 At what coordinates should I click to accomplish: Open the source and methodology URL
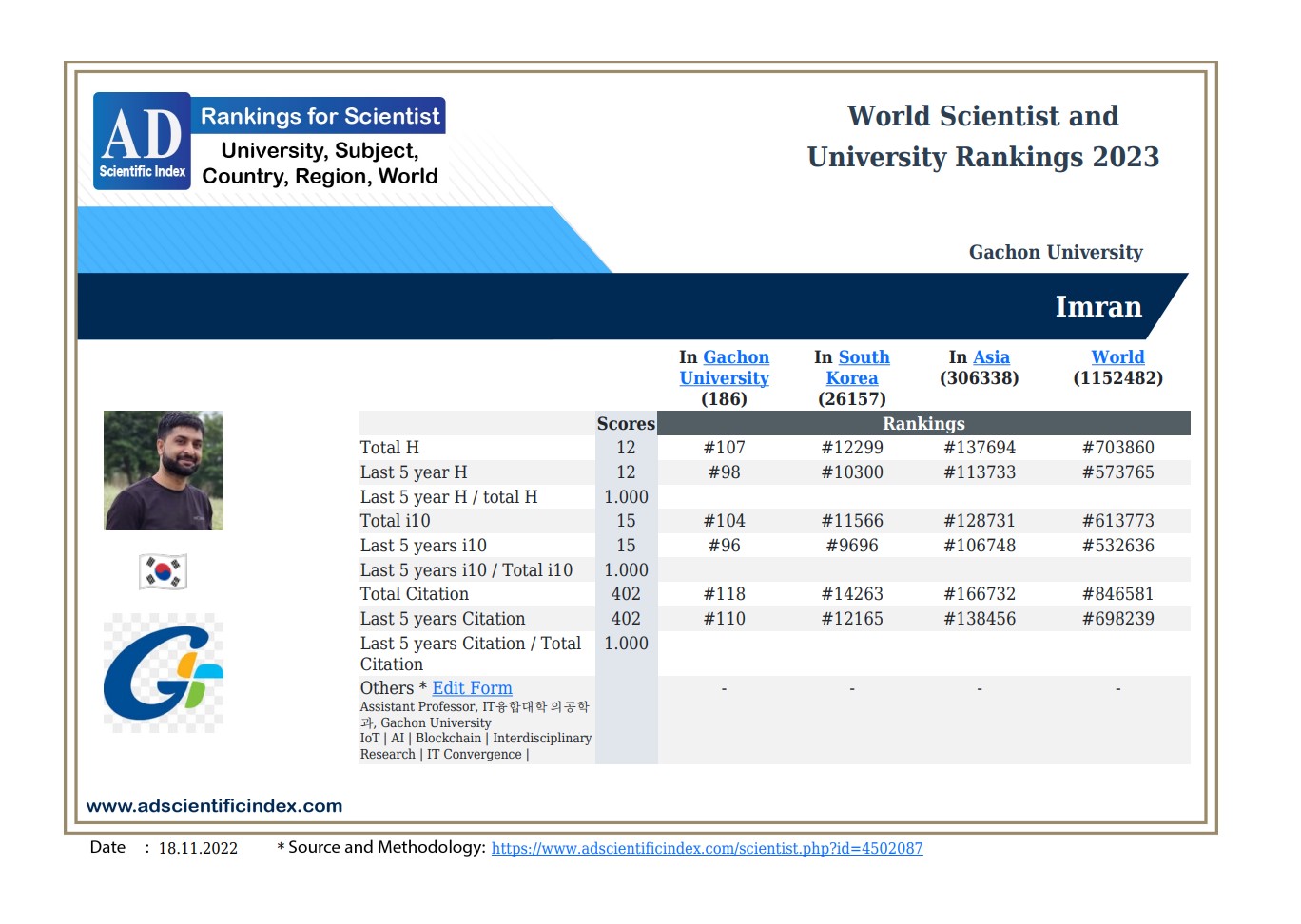707,848
